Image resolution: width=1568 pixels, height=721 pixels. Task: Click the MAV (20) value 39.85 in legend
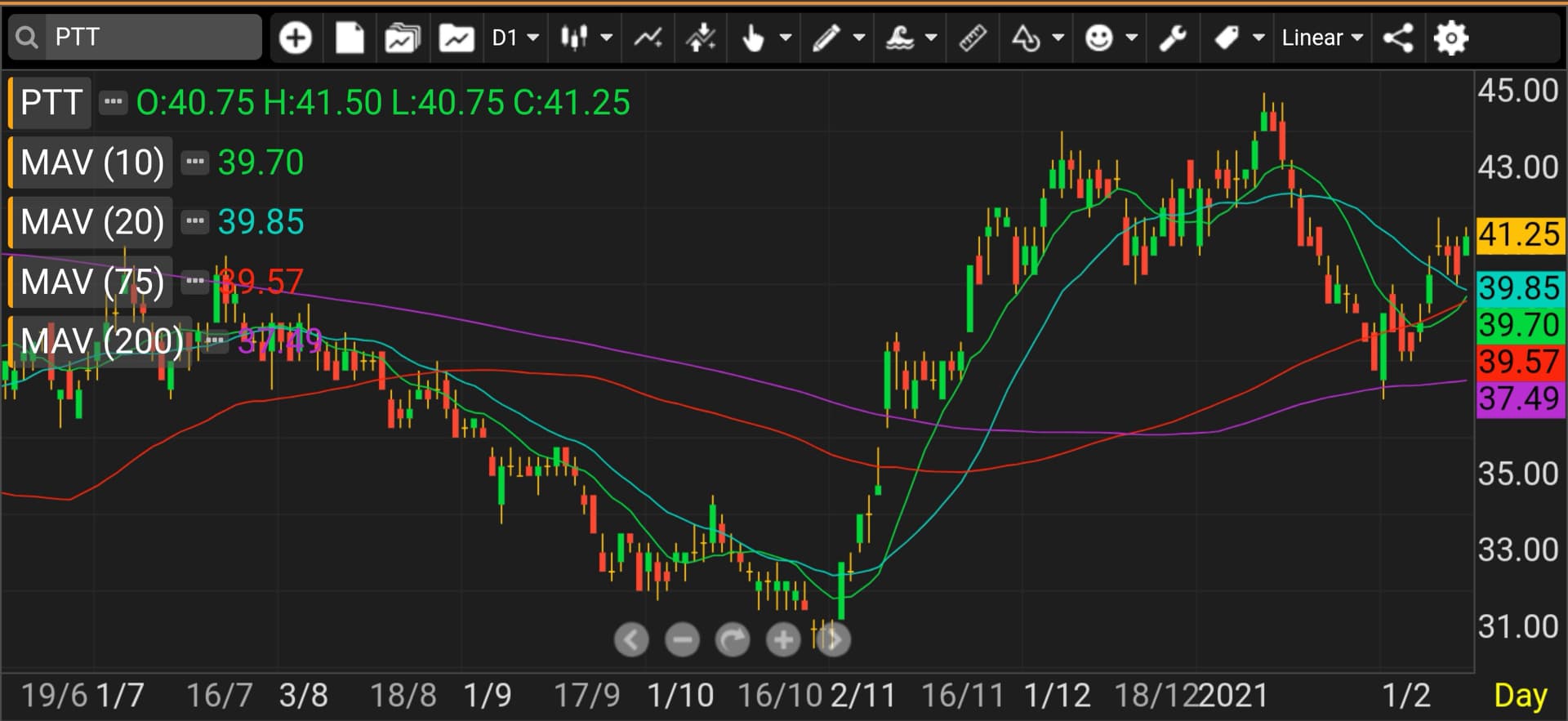point(261,222)
